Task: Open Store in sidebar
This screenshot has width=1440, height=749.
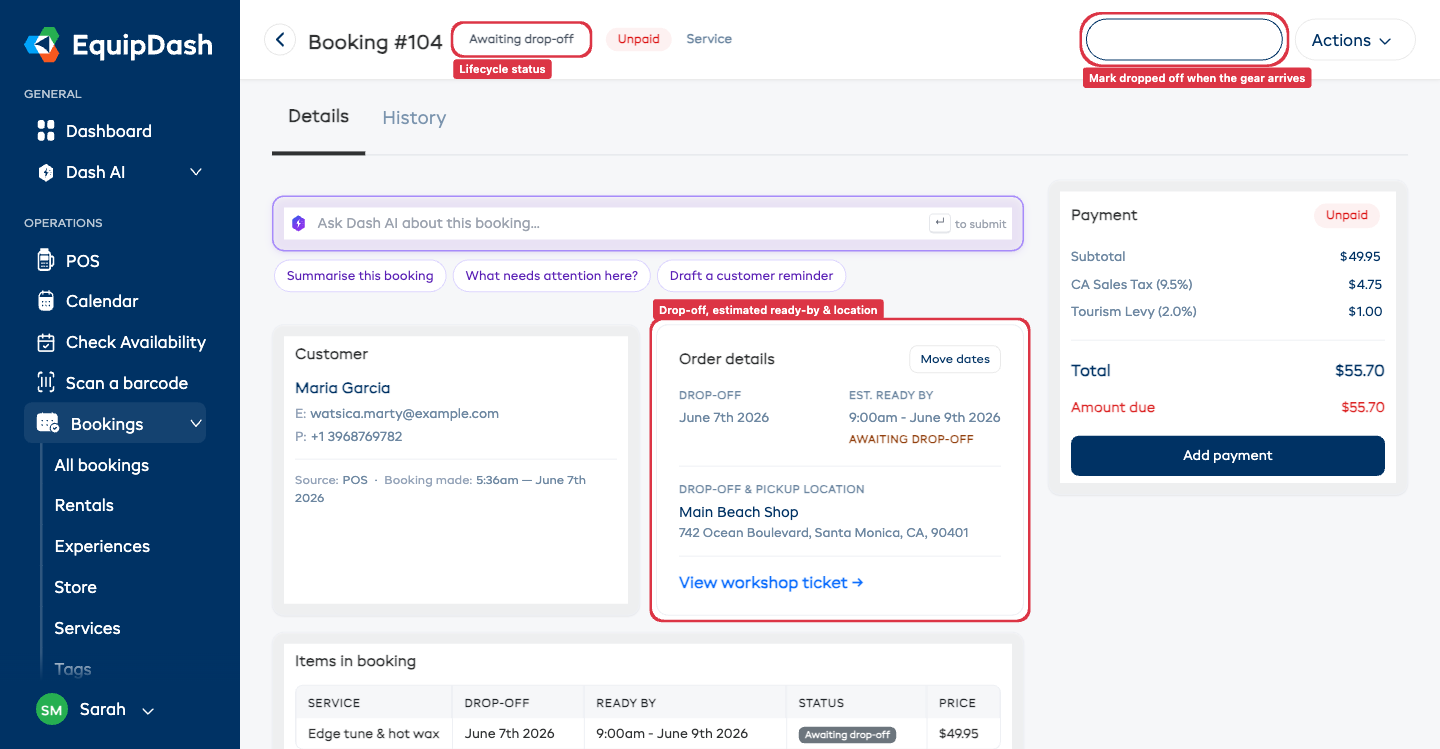Action: point(76,587)
